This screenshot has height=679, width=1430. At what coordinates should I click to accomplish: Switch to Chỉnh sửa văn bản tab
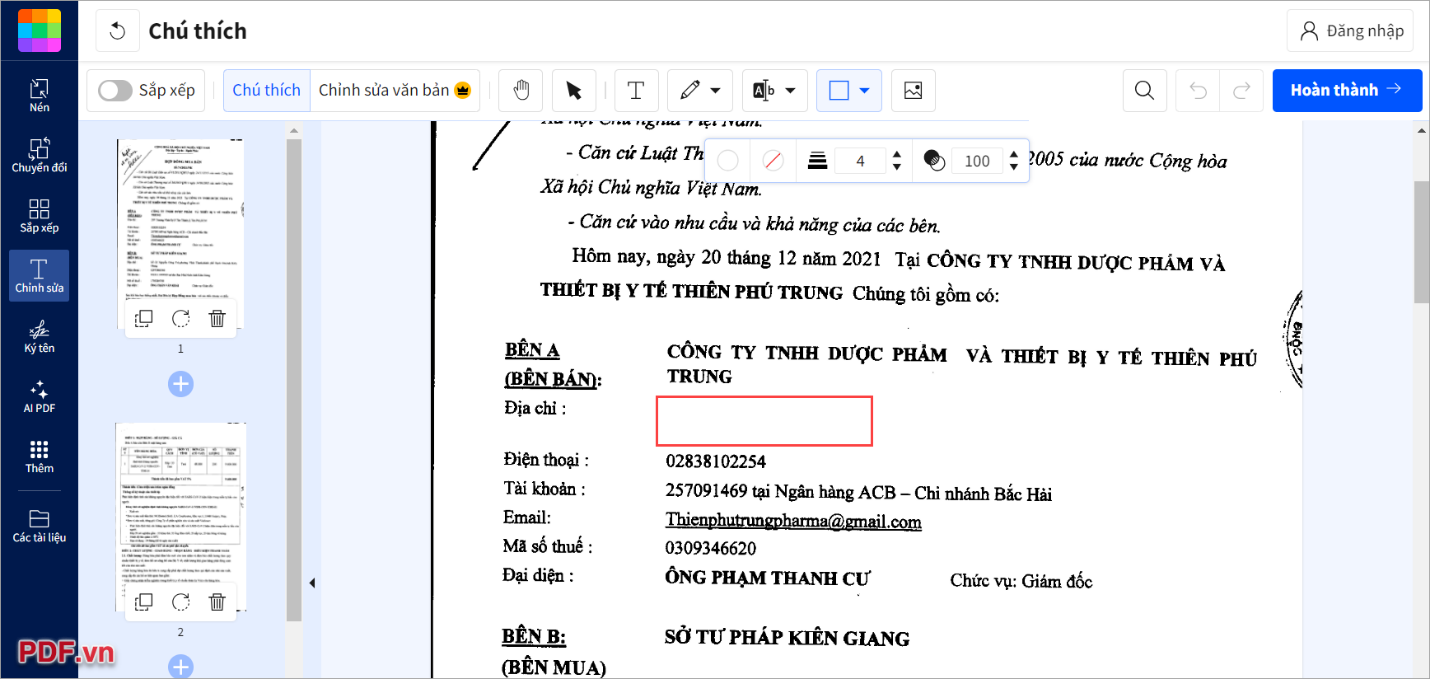click(395, 90)
